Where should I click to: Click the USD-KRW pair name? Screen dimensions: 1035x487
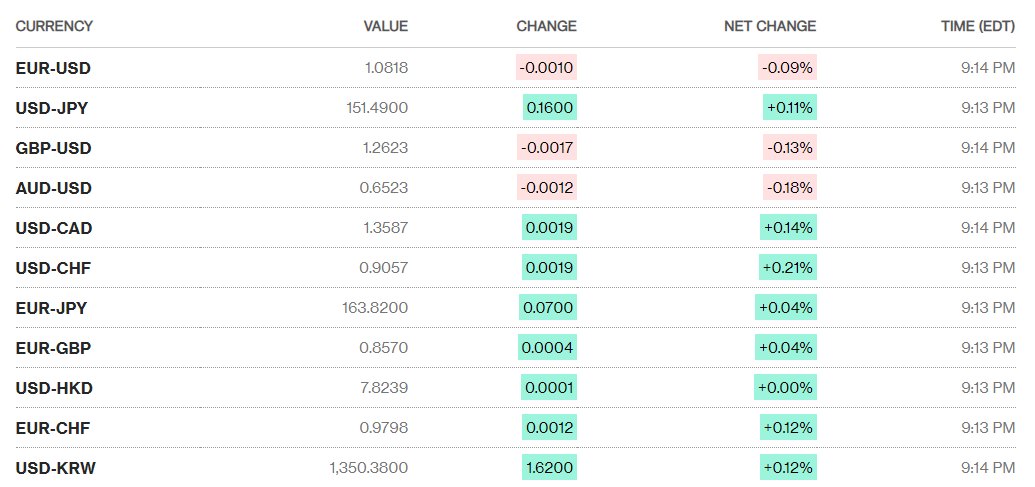click(x=56, y=468)
